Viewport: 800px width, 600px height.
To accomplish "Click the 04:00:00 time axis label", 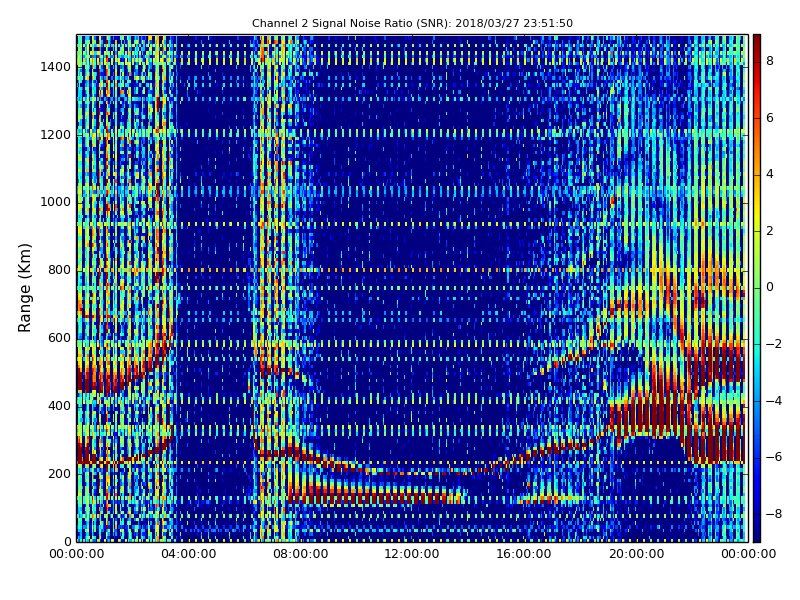I will coord(189,554).
